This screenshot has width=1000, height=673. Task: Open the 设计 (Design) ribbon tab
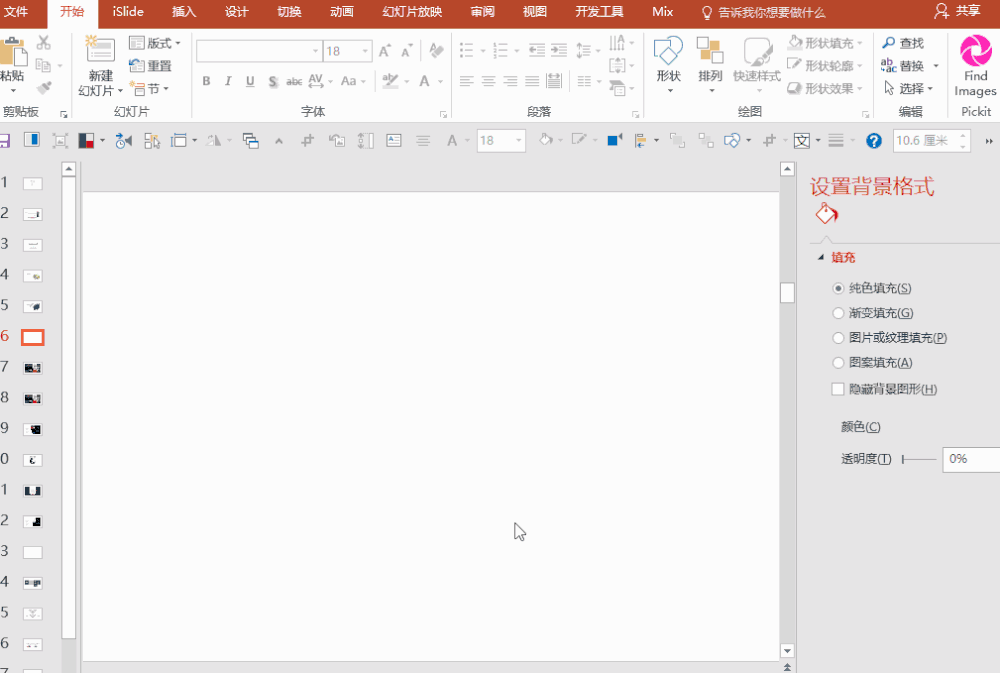point(237,12)
